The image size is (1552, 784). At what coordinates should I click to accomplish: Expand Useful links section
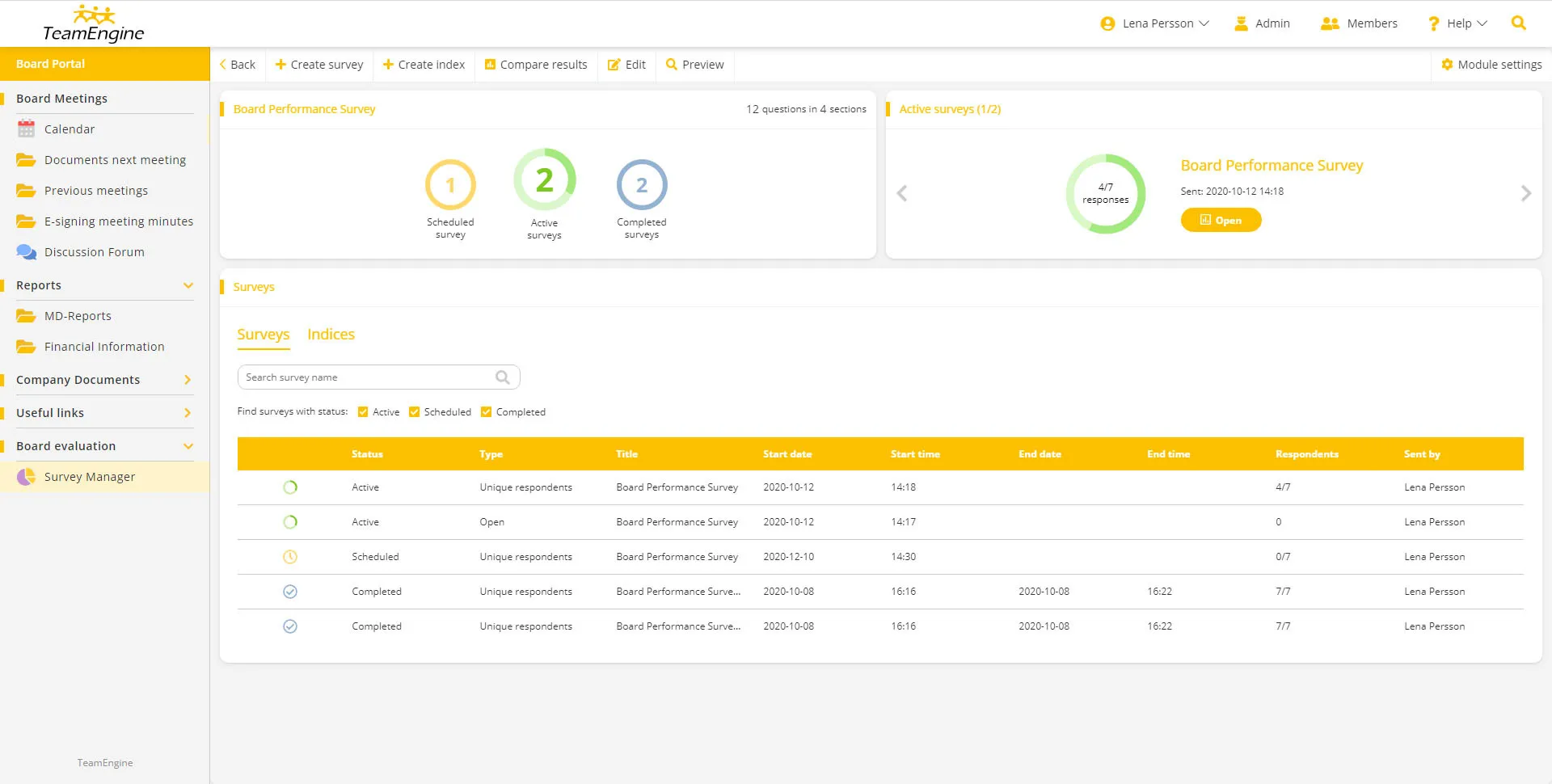188,413
